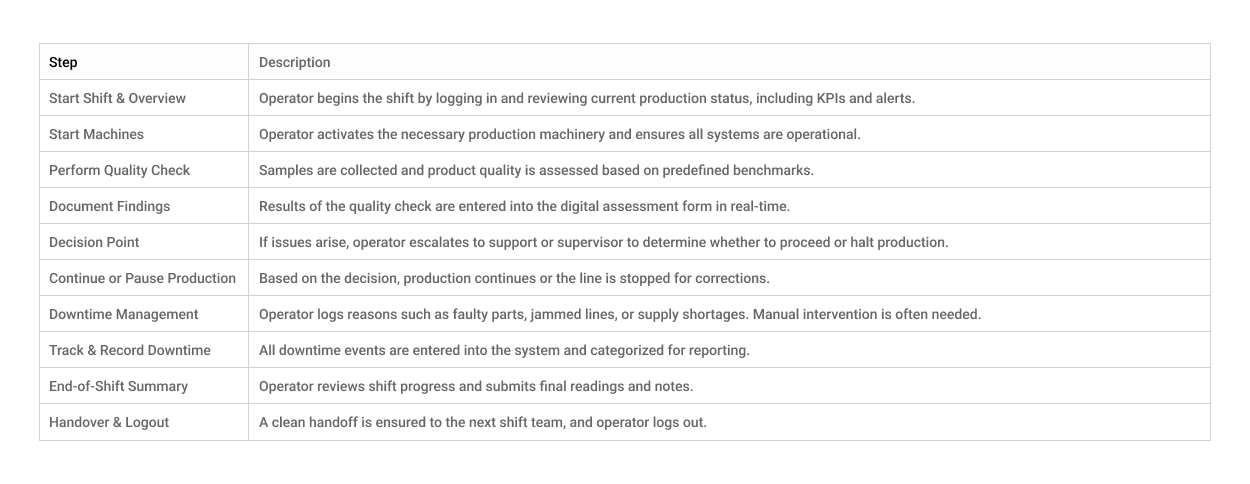Click the Description column header

(294, 62)
